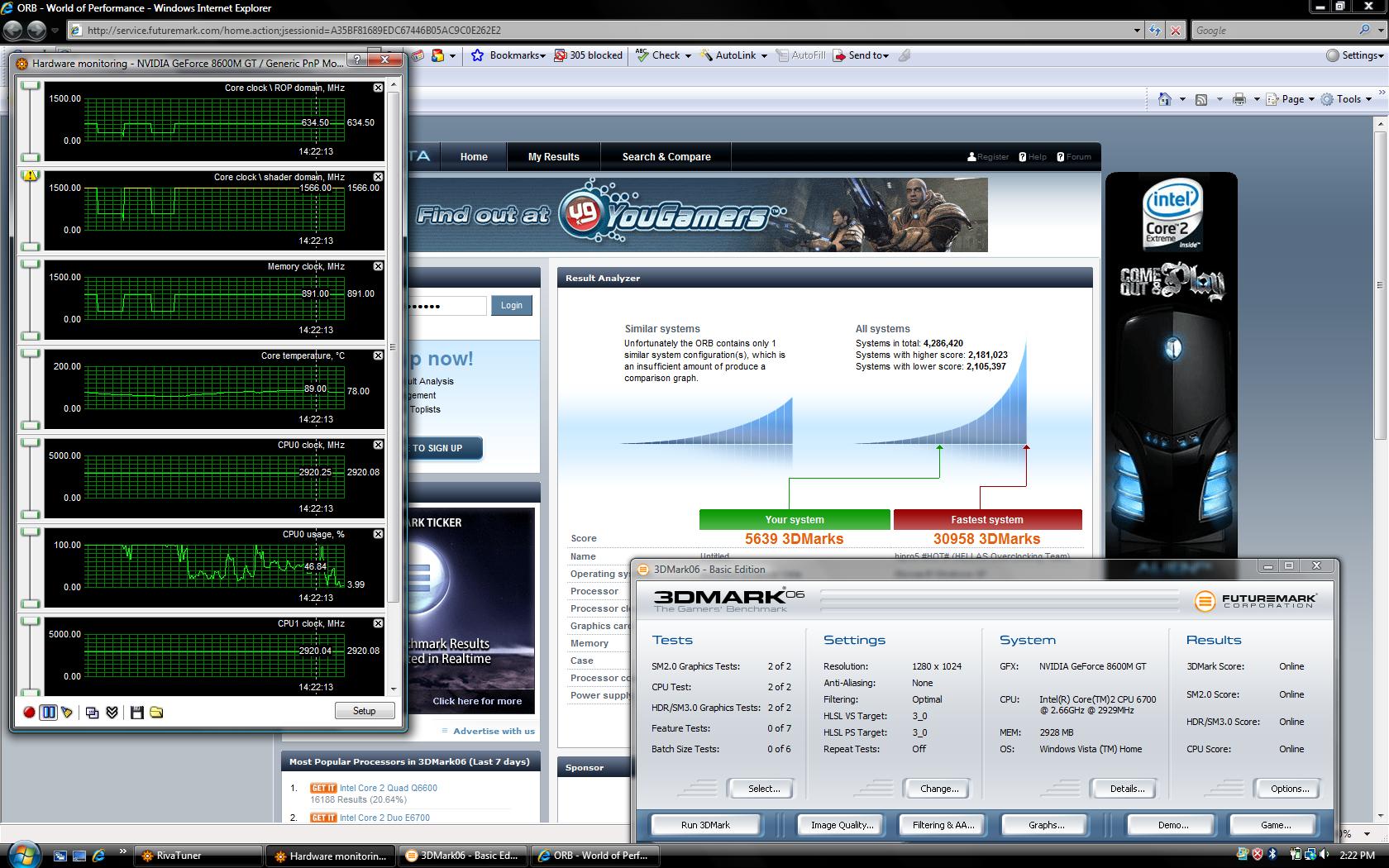Open the Bookmarks dropdown
This screenshot has width=1389, height=868.
(x=518, y=55)
